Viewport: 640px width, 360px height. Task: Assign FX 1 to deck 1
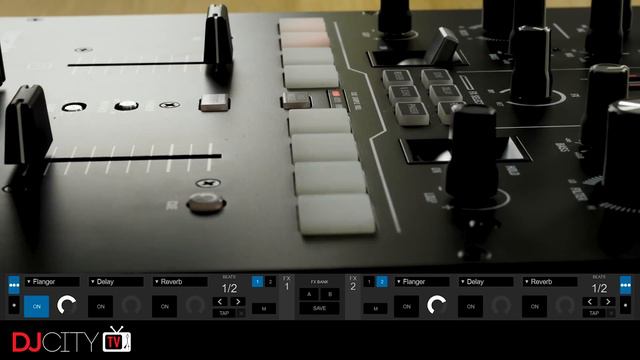click(258, 282)
